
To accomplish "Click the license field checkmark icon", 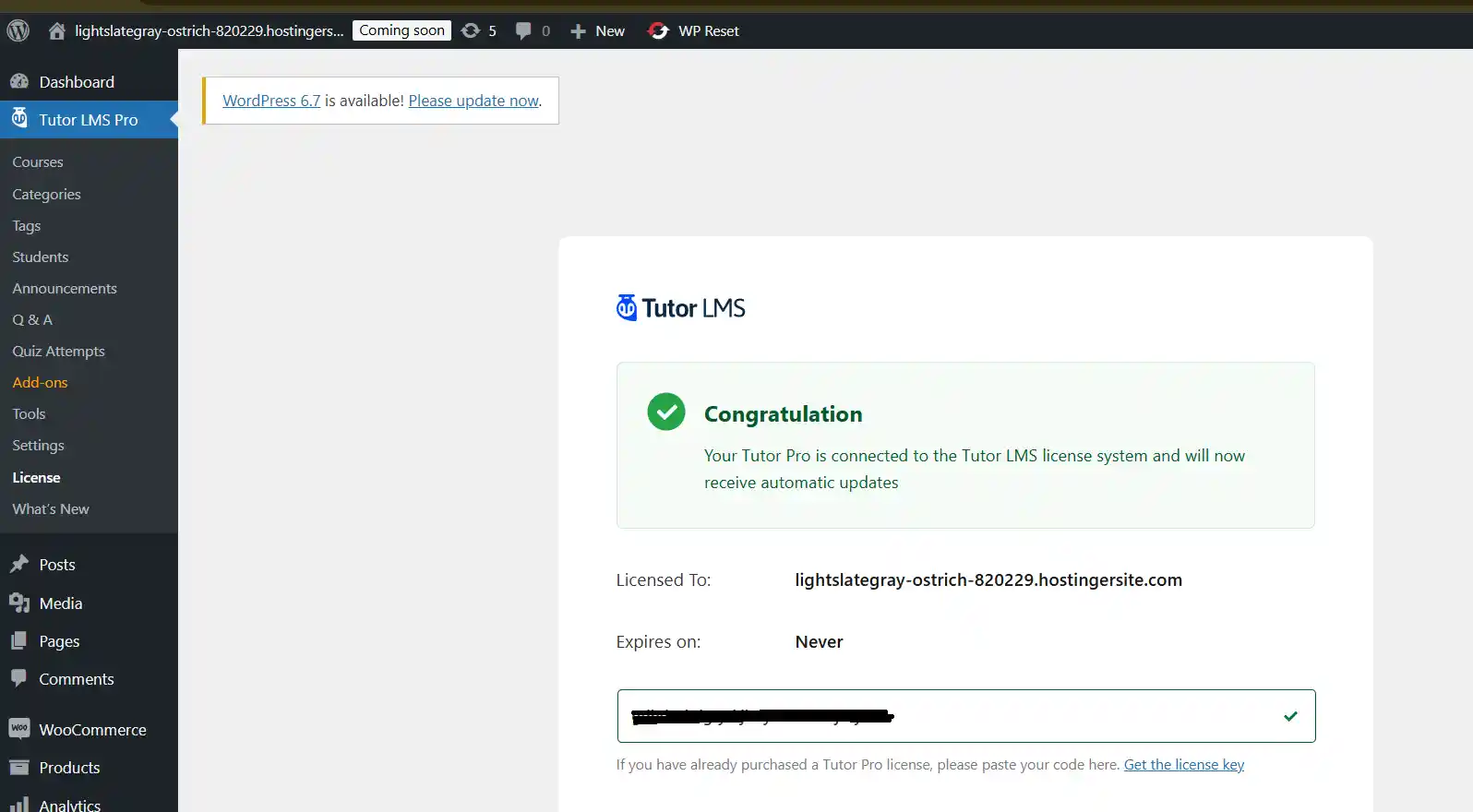I will point(1290,716).
